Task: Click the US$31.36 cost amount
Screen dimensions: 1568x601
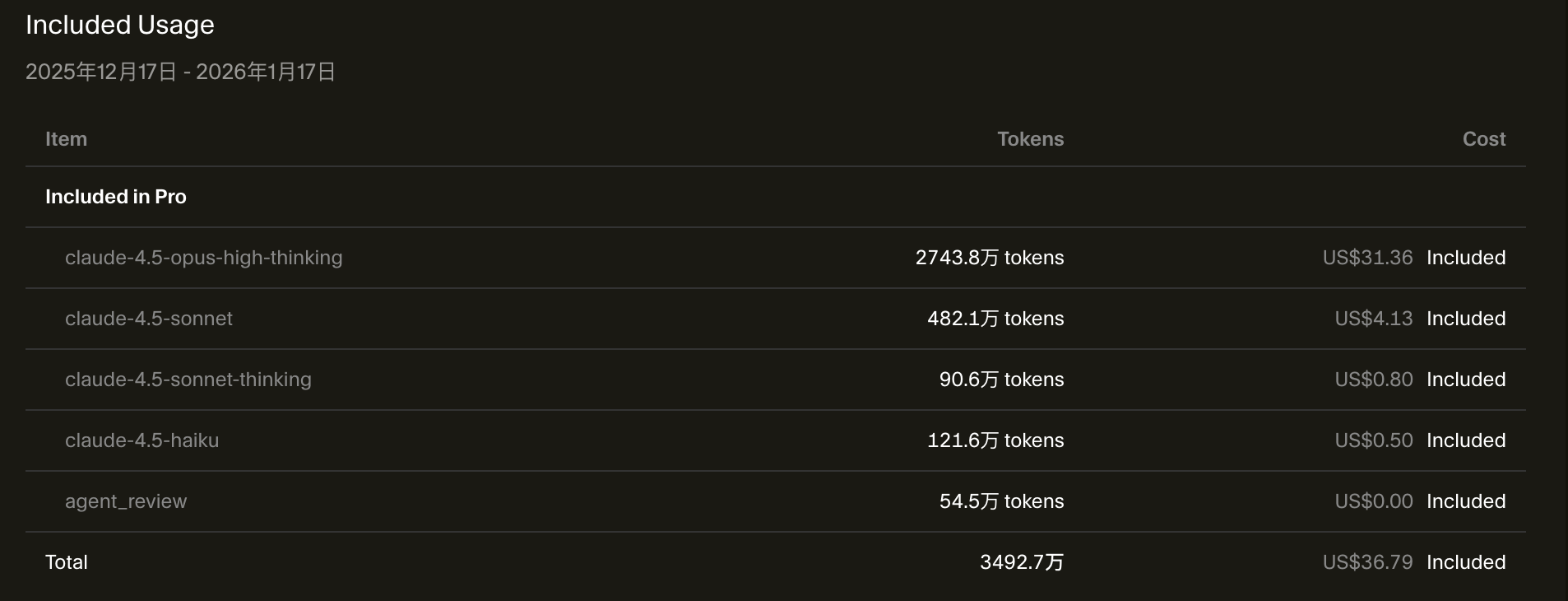Action: pyautogui.click(x=1367, y=258)
